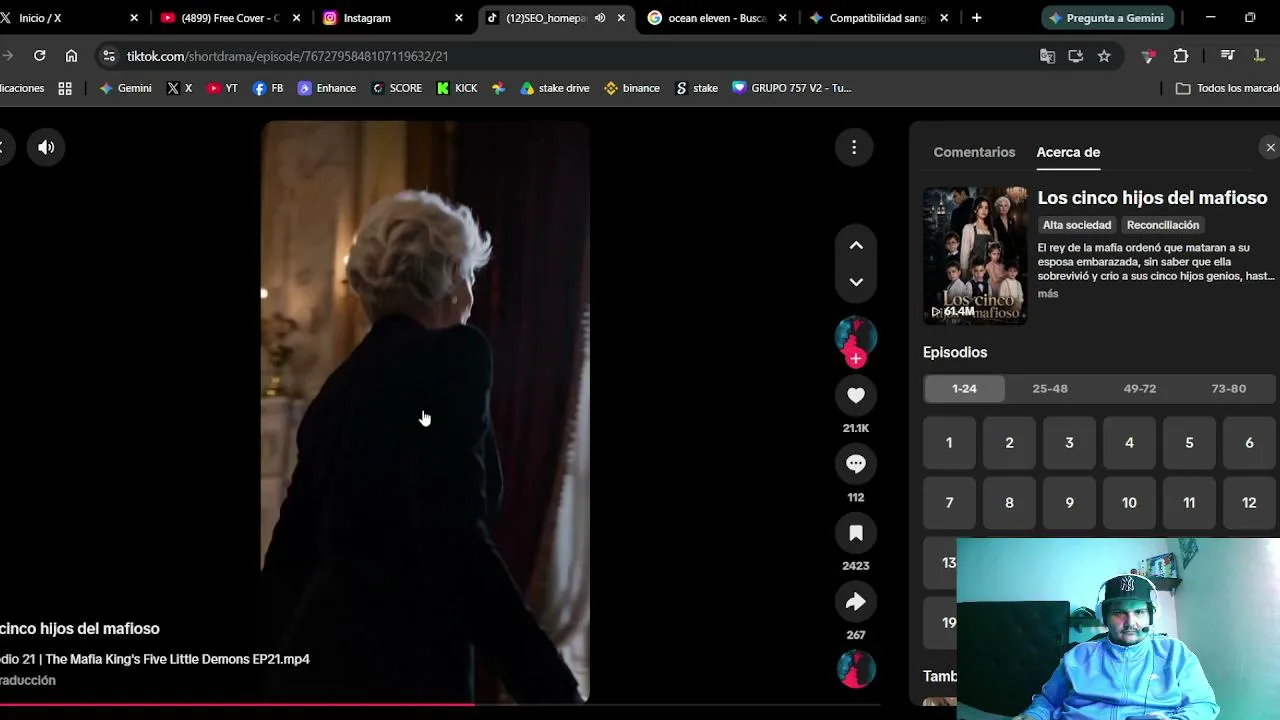Switch to the Comentarios tab

click(x=974, y=152)
